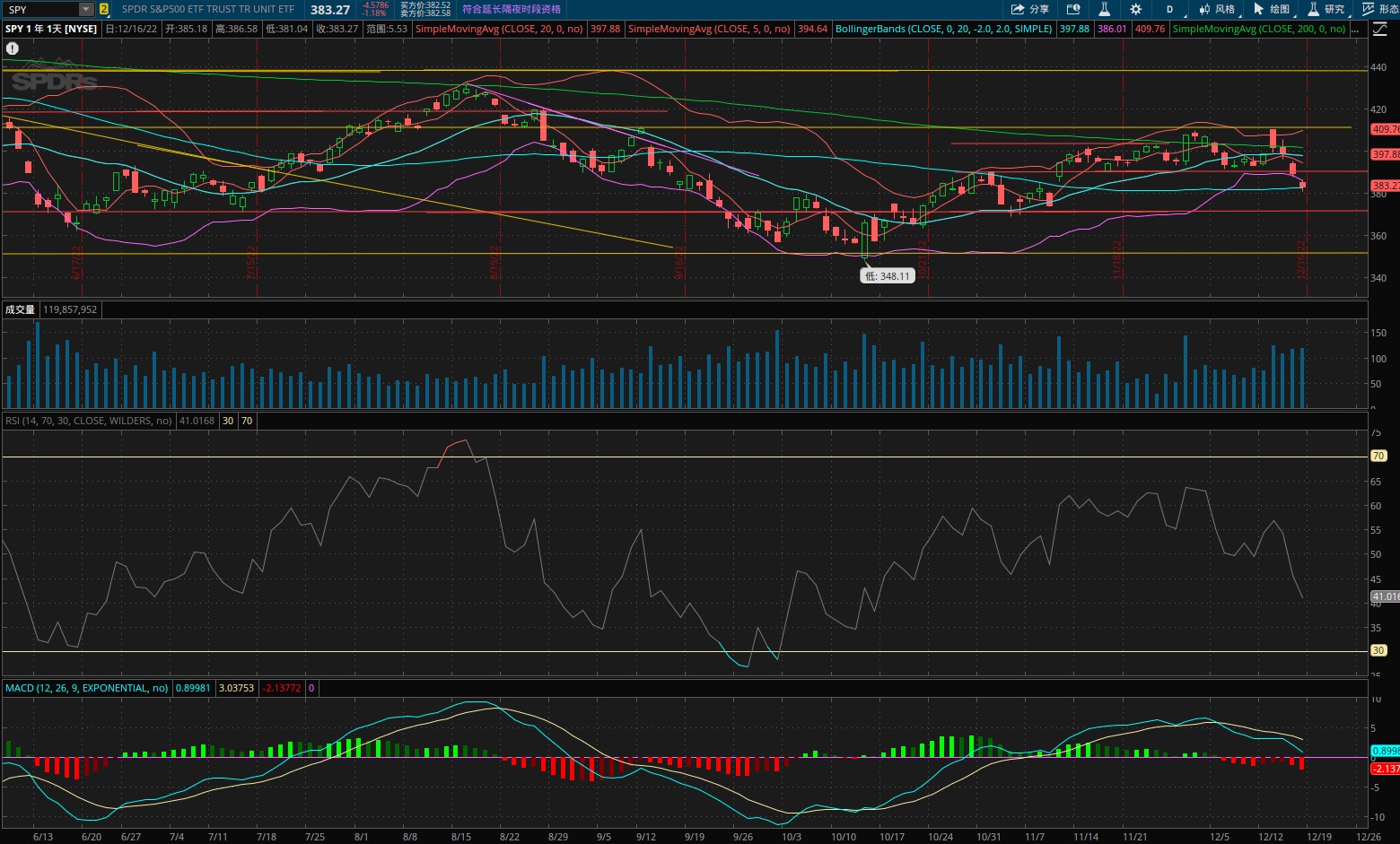Click the 11/18/22 expiration marker on chart

pos(1117,258)
